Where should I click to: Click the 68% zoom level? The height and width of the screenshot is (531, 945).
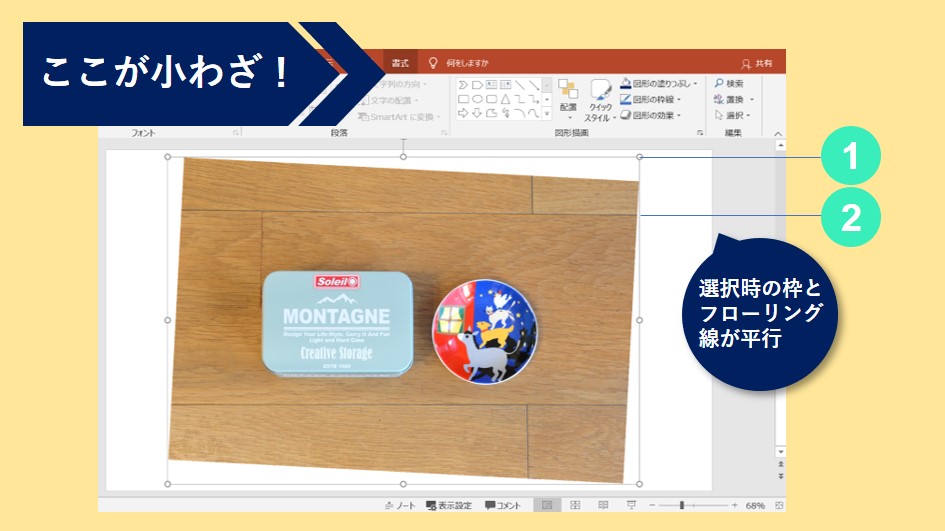click(755, 505)
